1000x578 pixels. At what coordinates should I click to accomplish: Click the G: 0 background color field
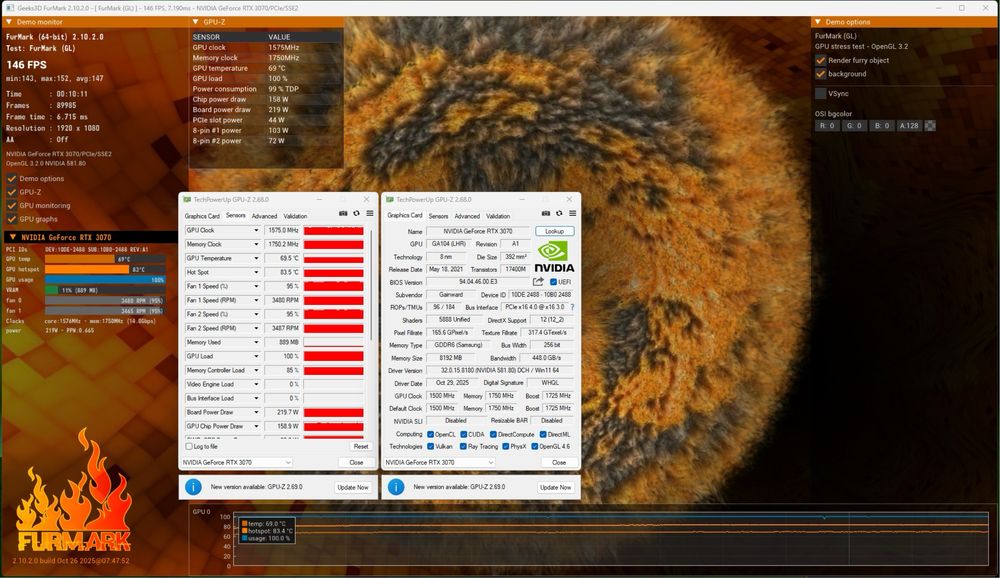(x=854, y=126)
